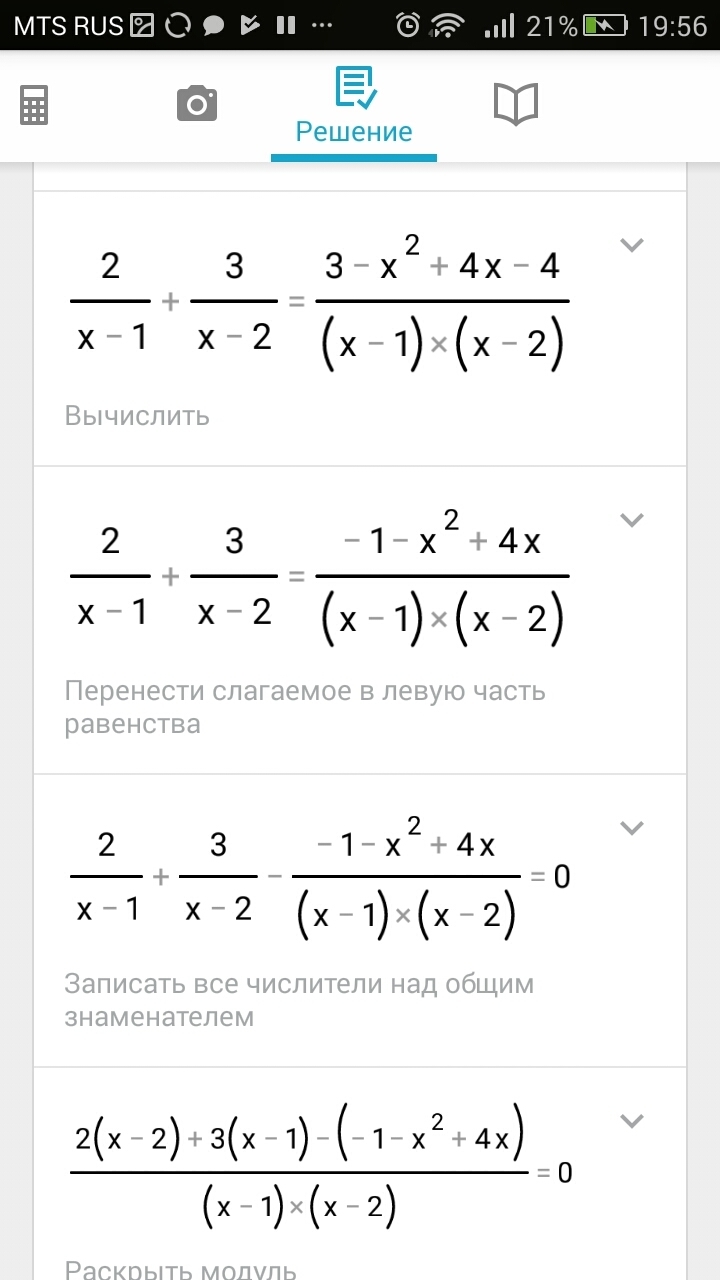Viewport: 720px width, 1280px height.
Task: Tap the solution checklist icon
Action: coord(355,88)
